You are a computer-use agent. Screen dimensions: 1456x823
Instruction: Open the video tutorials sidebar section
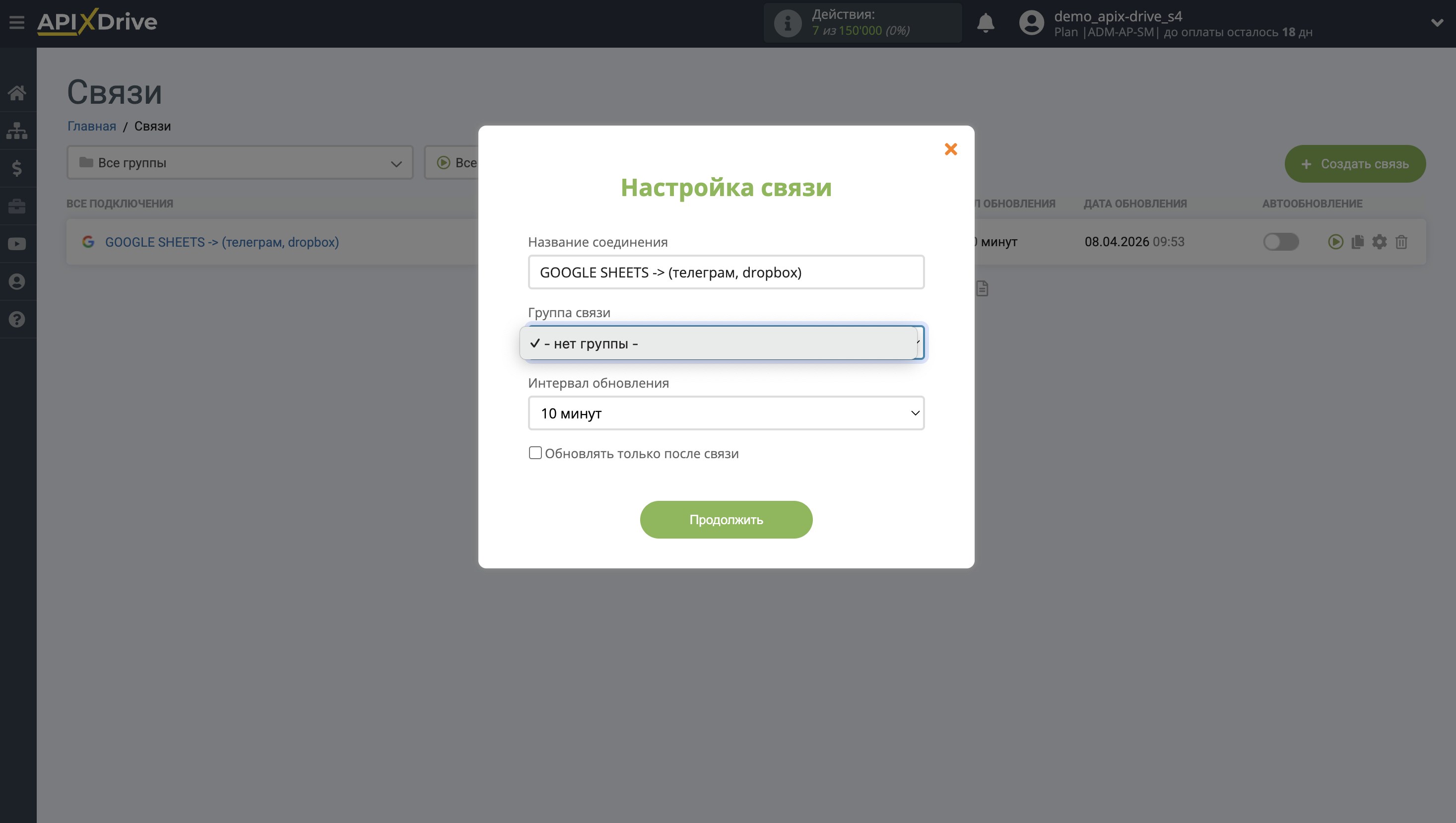pyautogui.click(x=17, y=244)
